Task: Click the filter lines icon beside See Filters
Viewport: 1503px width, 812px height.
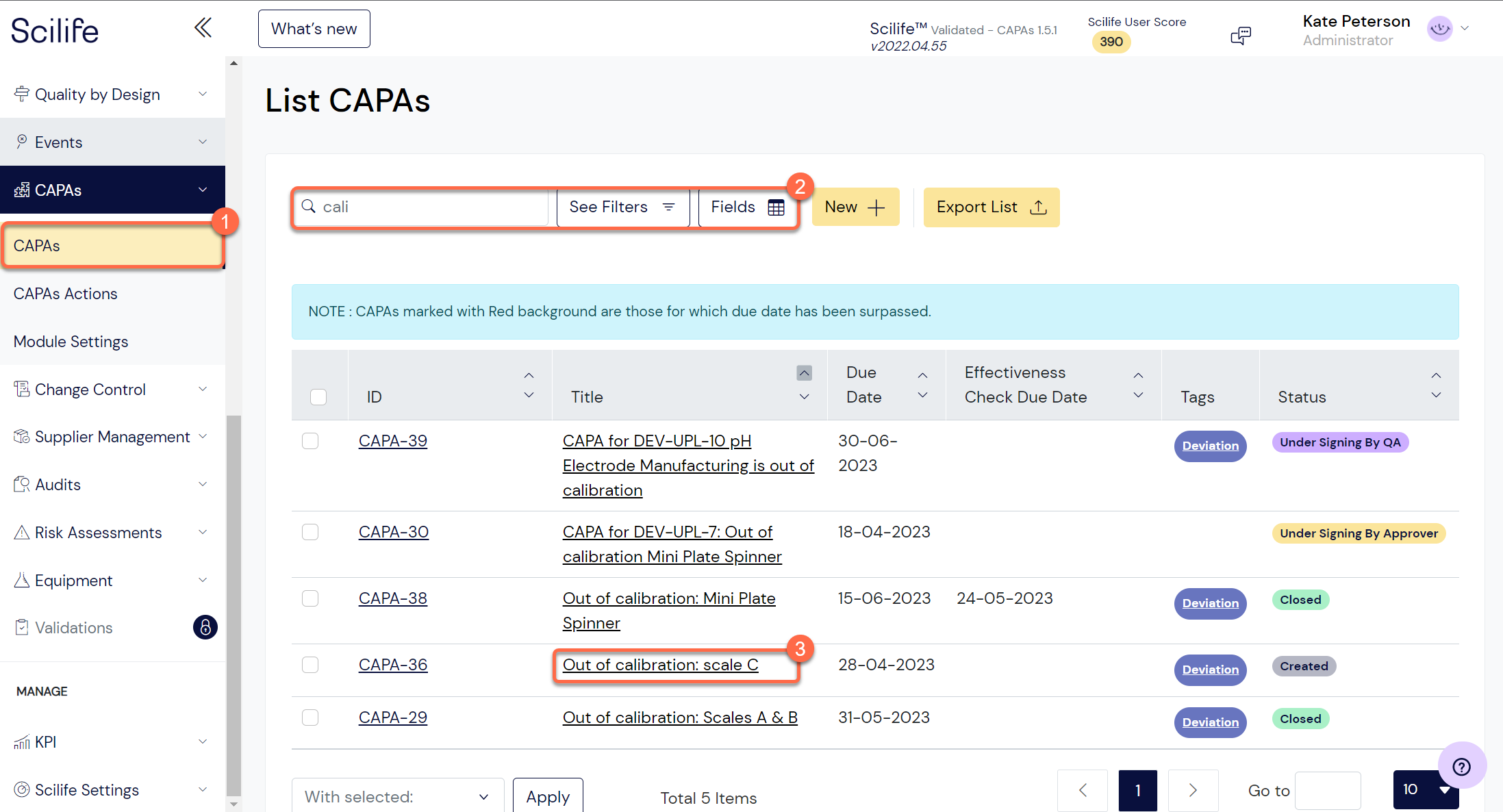Action: 669,207
